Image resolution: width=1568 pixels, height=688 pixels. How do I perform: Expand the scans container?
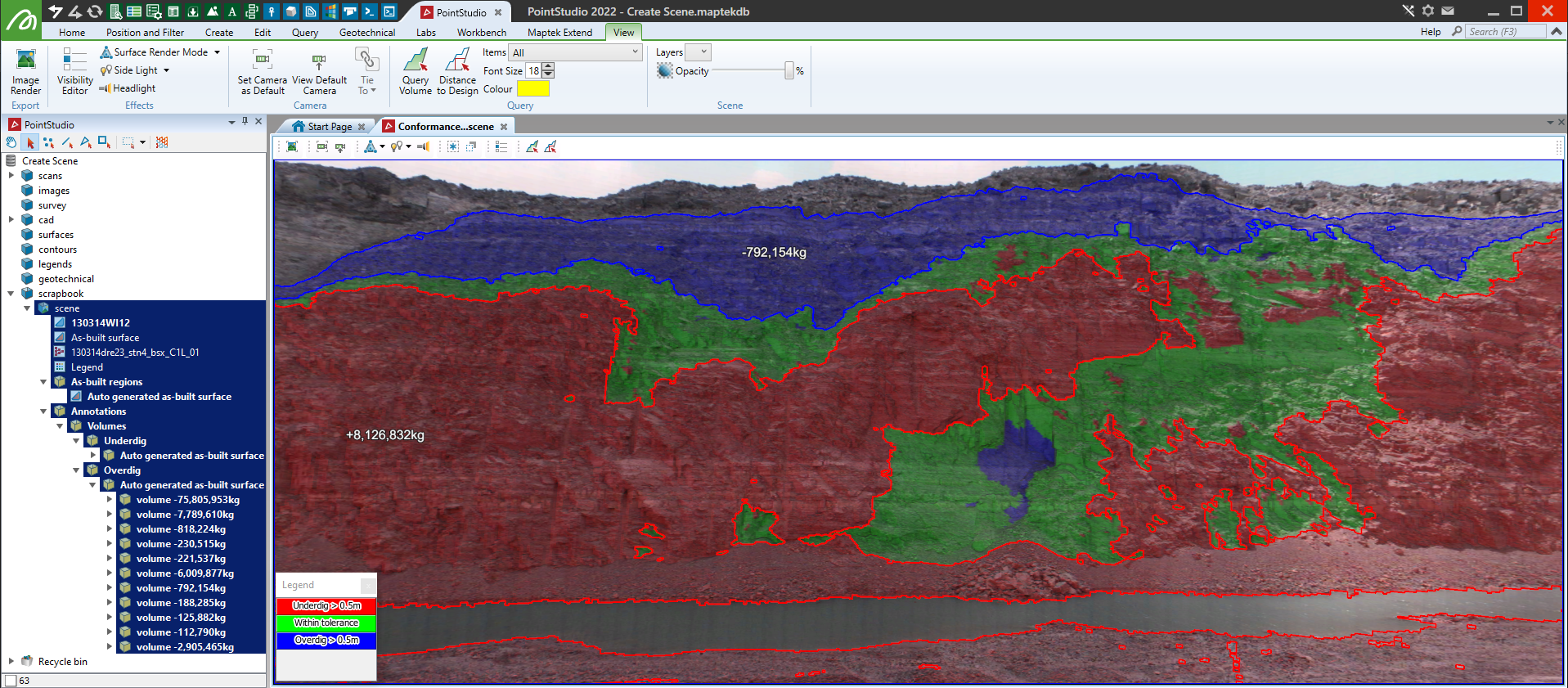[11, 175]
